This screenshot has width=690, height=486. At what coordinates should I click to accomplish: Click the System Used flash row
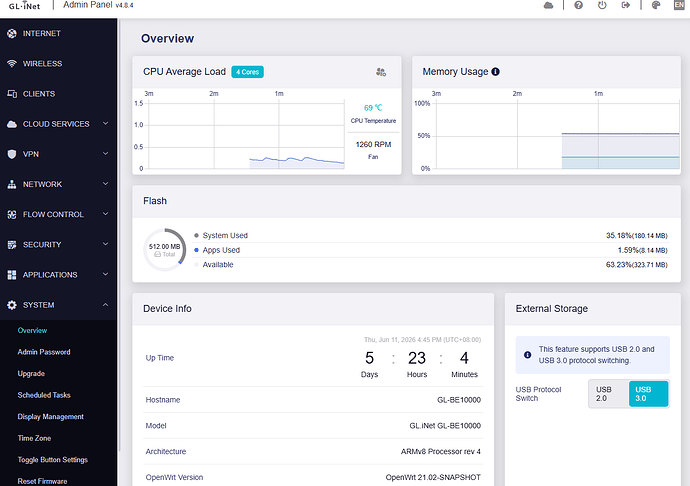coord(431,236)
